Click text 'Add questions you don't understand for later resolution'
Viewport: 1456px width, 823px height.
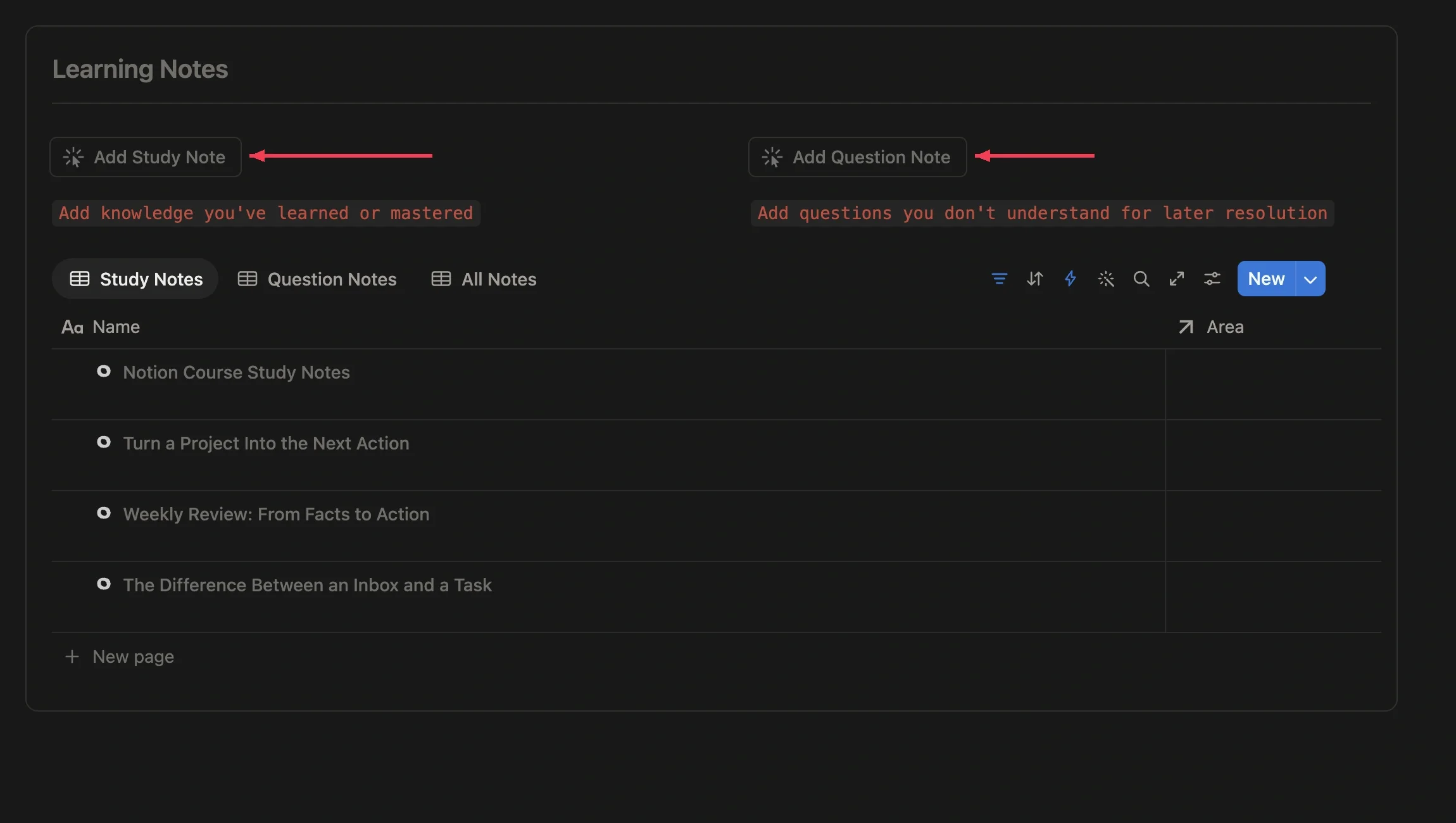pos(1042,213)
